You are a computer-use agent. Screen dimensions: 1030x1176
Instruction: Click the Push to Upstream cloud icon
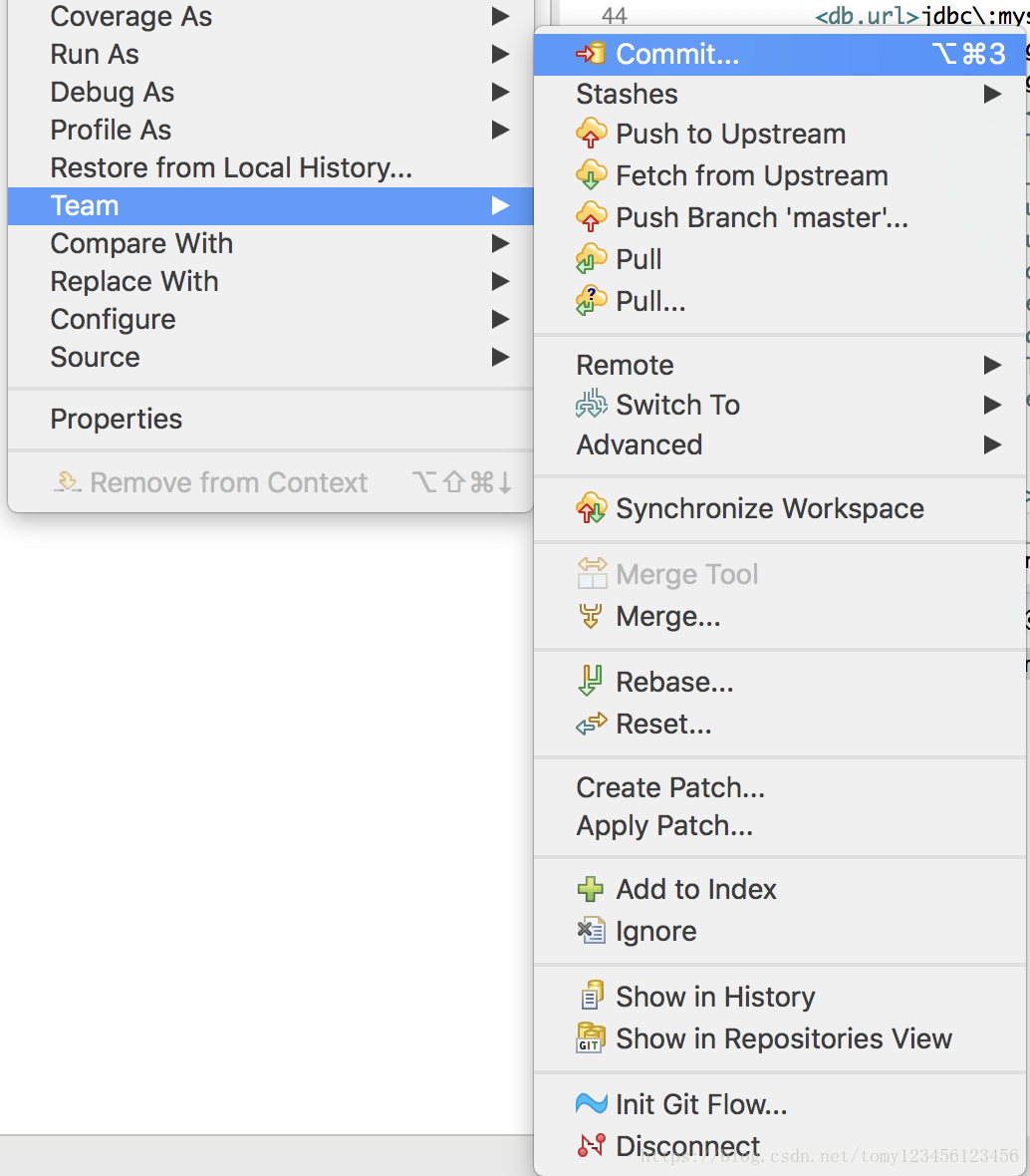[x=591, y=134]
